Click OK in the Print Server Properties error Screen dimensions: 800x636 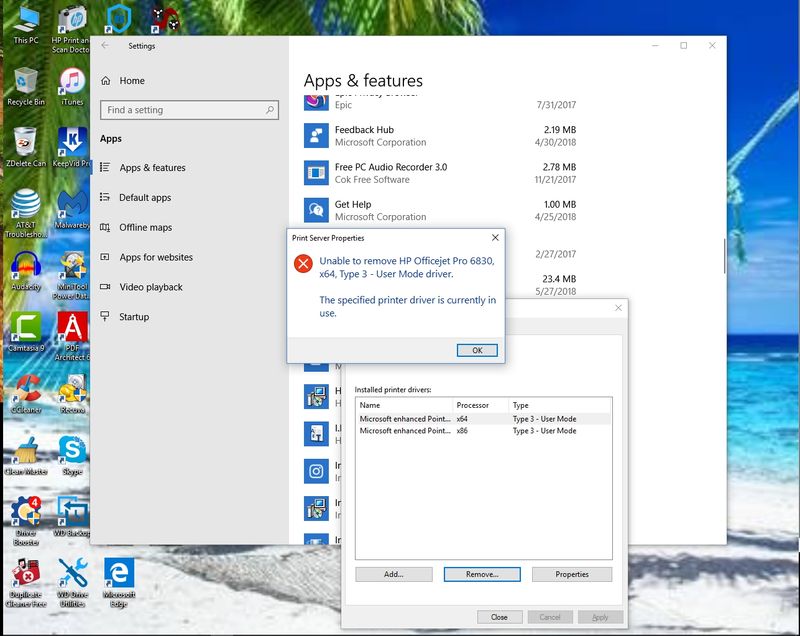(x=477, y=350)
